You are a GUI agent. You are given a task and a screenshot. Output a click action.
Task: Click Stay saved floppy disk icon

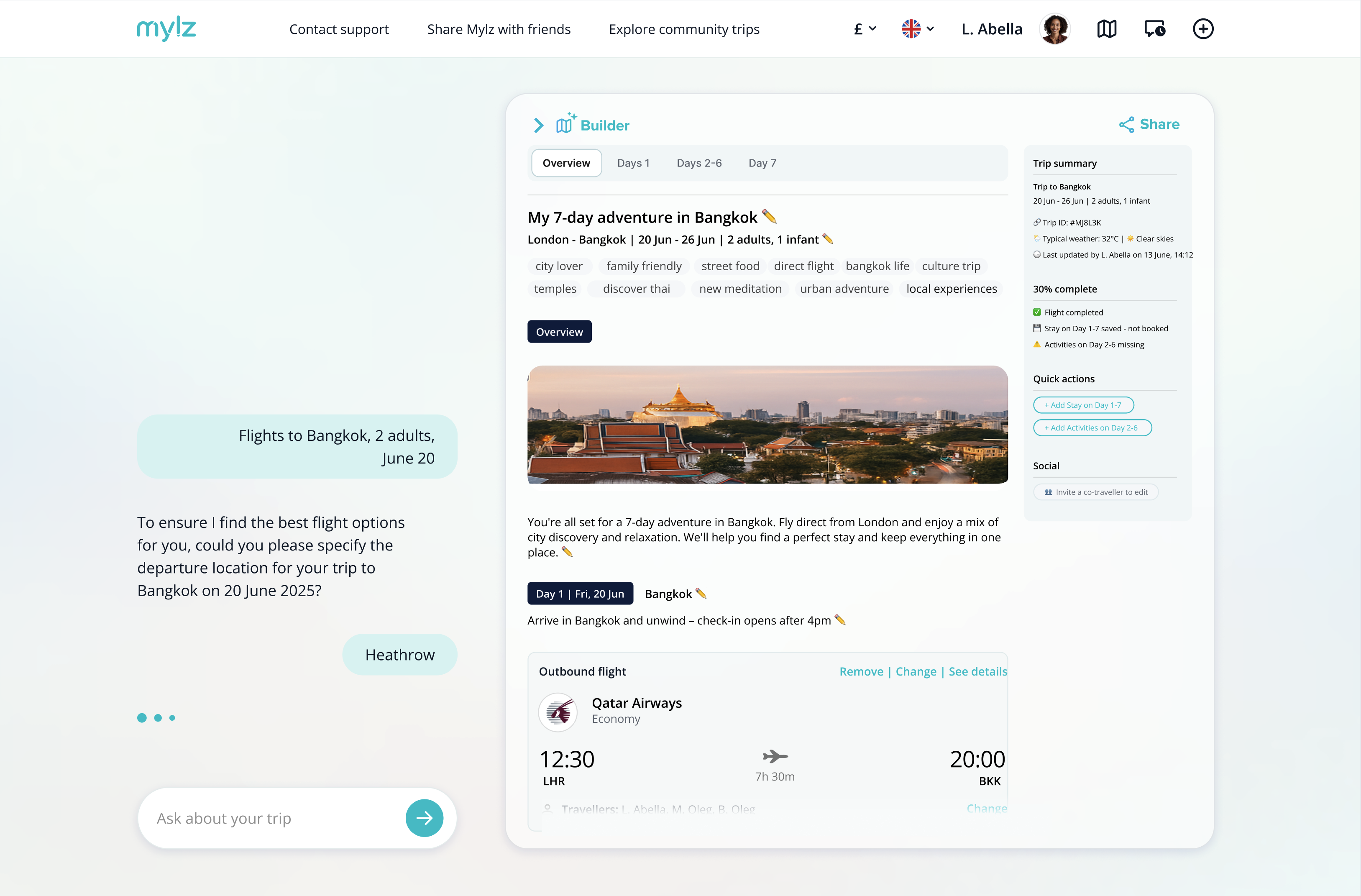coord(1037,328)
